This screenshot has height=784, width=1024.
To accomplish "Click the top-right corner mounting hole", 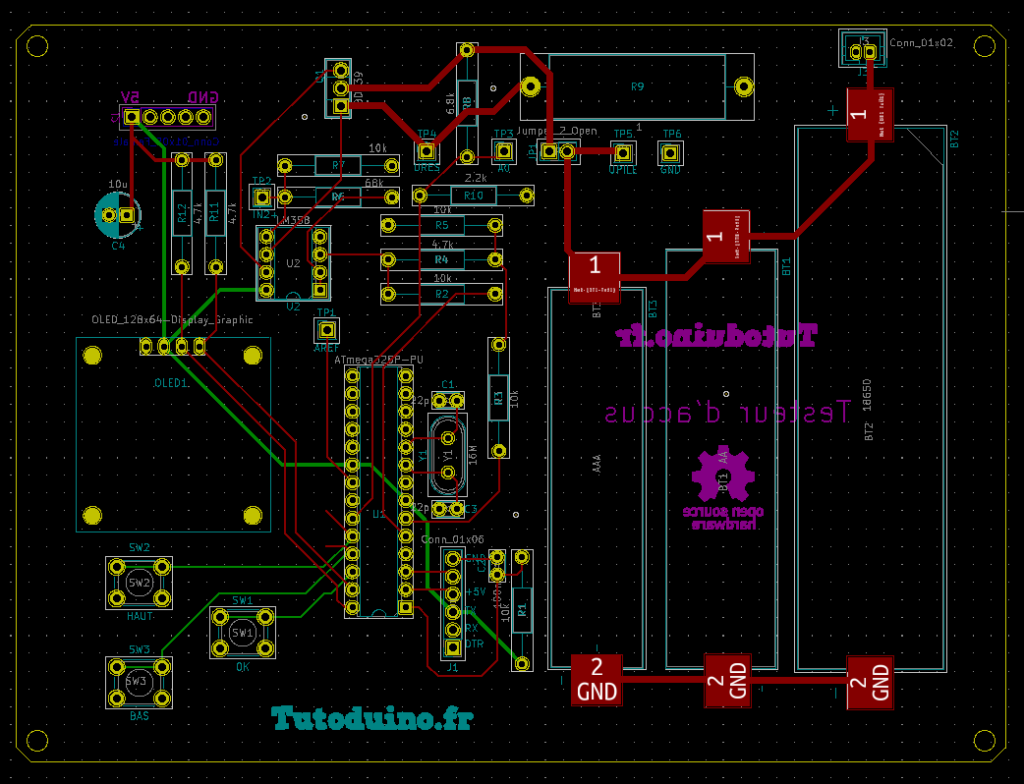I will click(984, 46).
